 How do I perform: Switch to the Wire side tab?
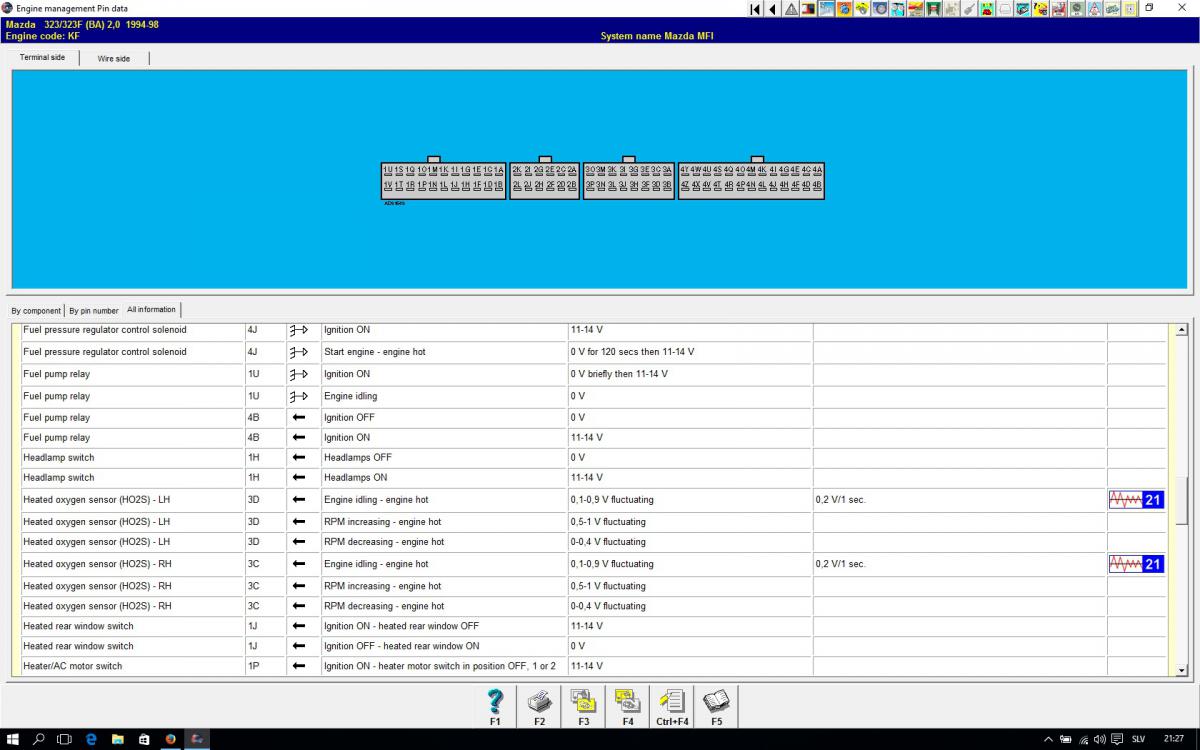(x=114, y=58)
